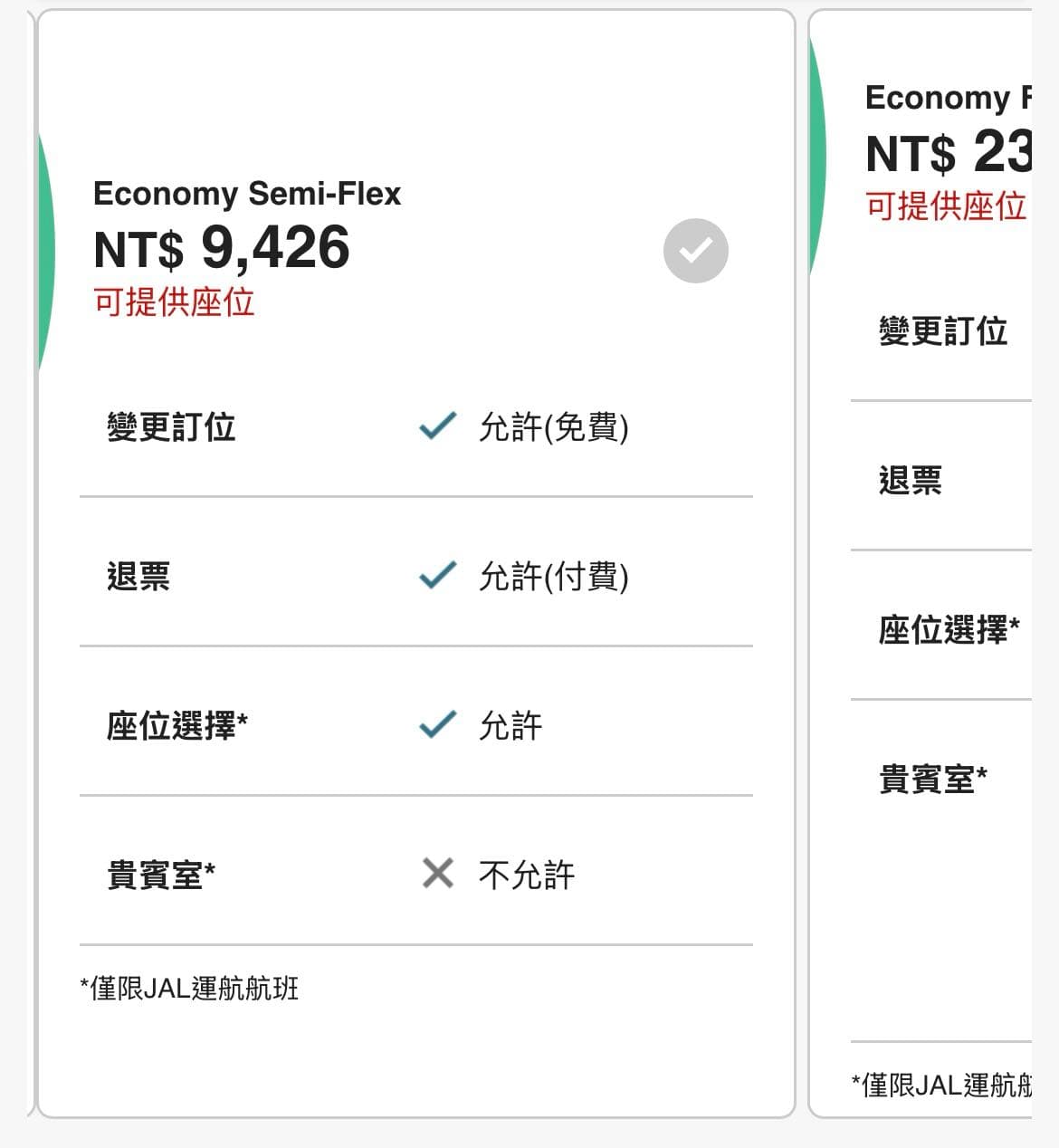Click the X icon beside 不允許

tap(438, 874)
